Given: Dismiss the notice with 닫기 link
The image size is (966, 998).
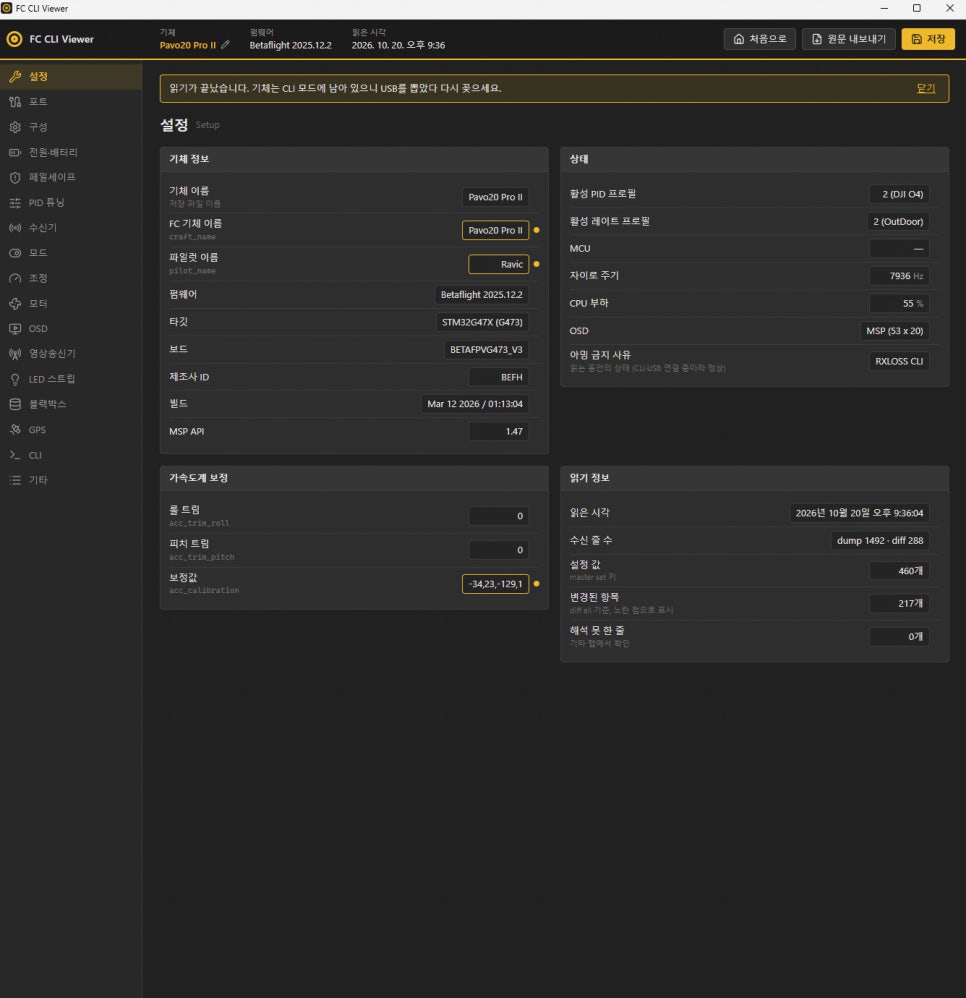Looking at the screenshot, I should click(926, 88).
